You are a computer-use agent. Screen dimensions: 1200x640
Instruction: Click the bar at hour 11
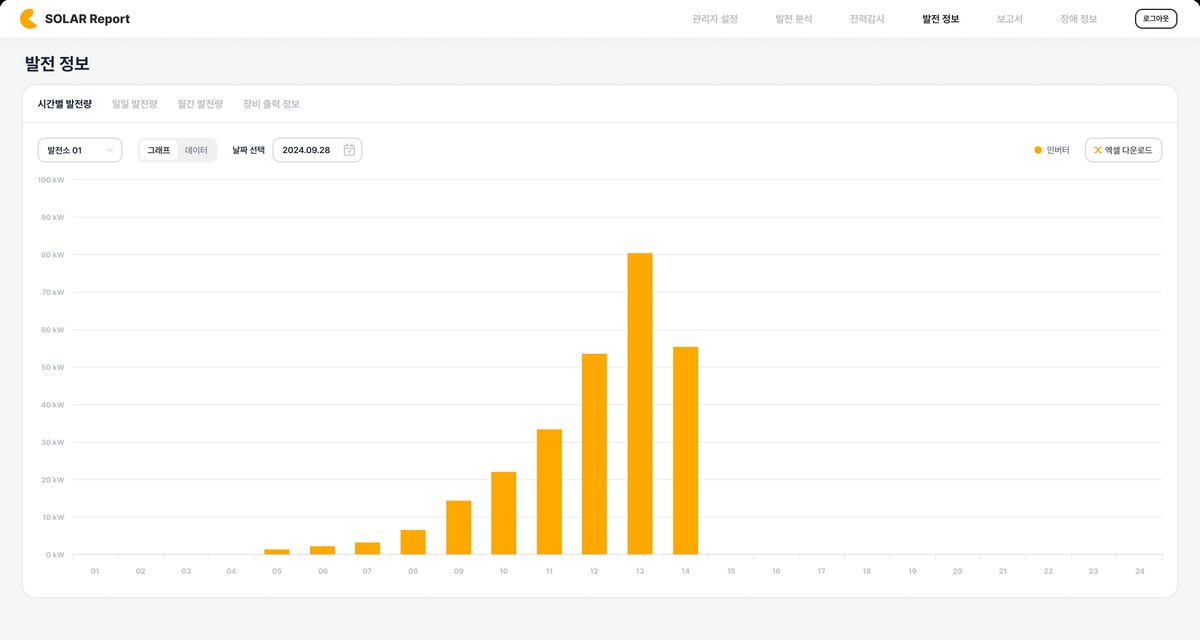(x=549, y=492)
